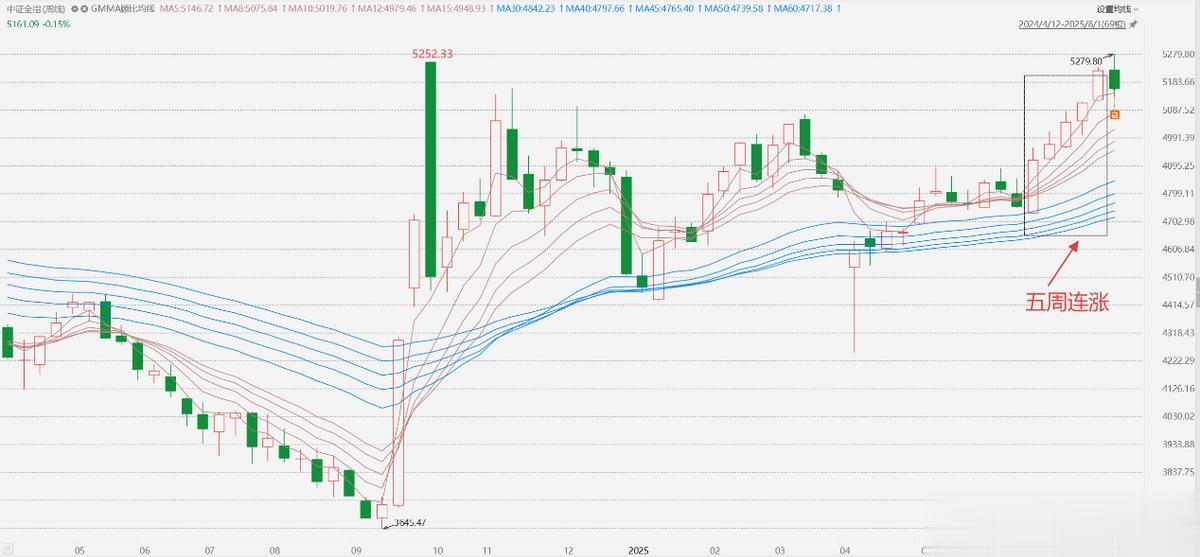Remove the GMMA indicator with the X icon

(x=83, y=8)
